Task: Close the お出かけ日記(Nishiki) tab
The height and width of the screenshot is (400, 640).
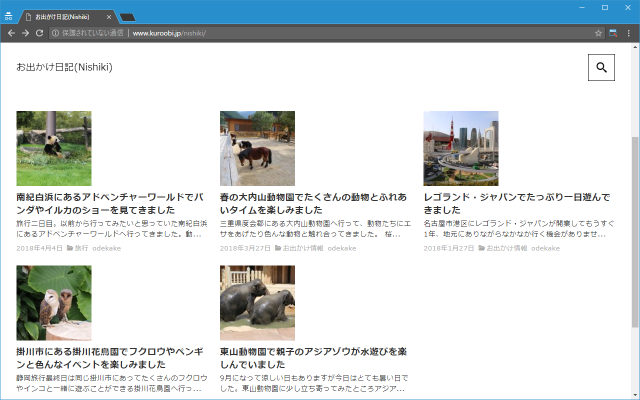Action: point(108,17)
